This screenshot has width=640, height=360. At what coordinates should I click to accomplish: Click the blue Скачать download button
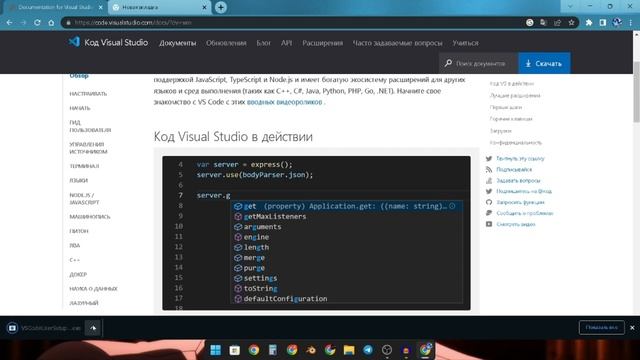click(544, 63)
